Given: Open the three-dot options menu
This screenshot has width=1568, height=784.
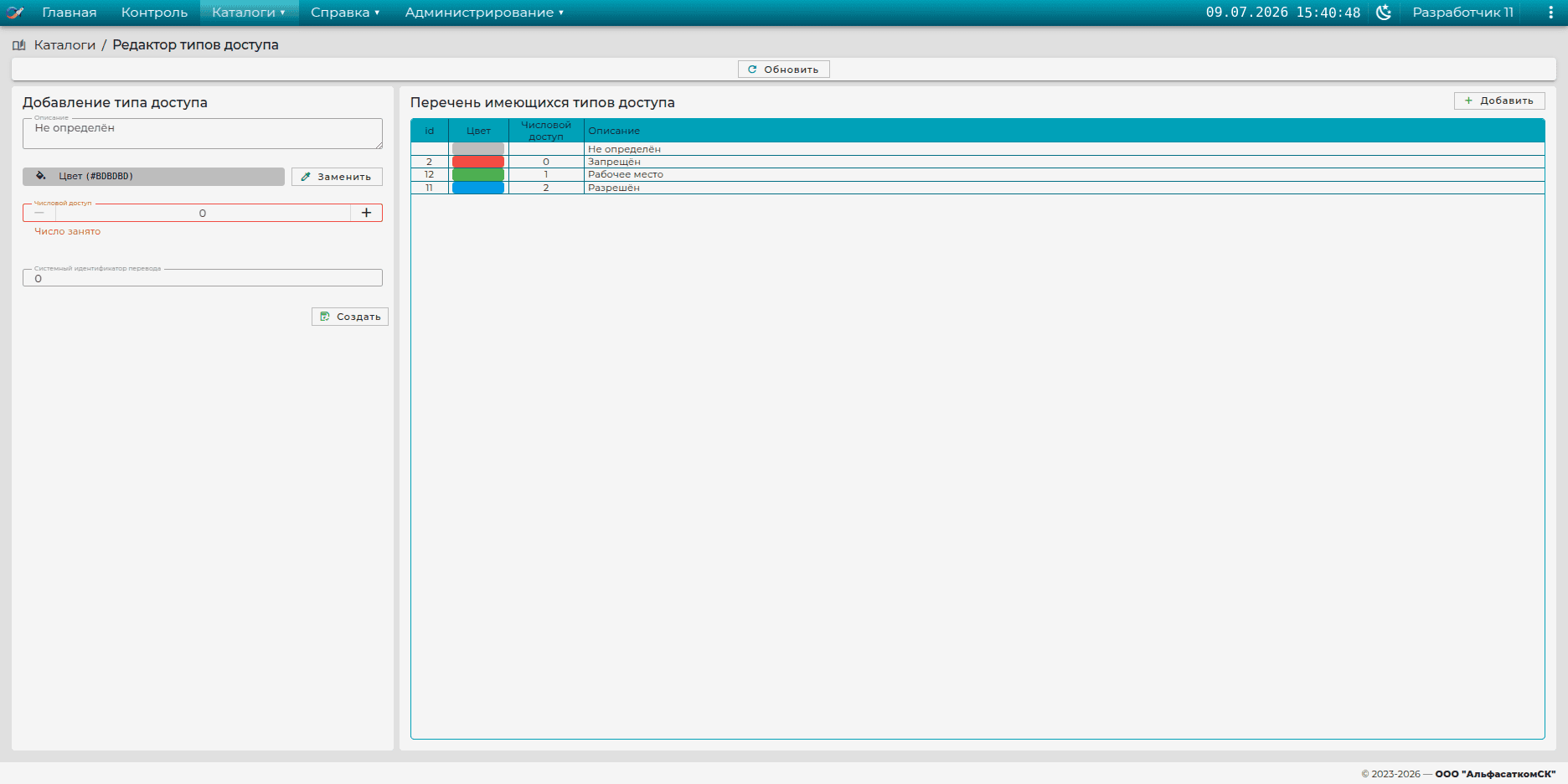Looking at the screenshot, I should click(1551, 13).
